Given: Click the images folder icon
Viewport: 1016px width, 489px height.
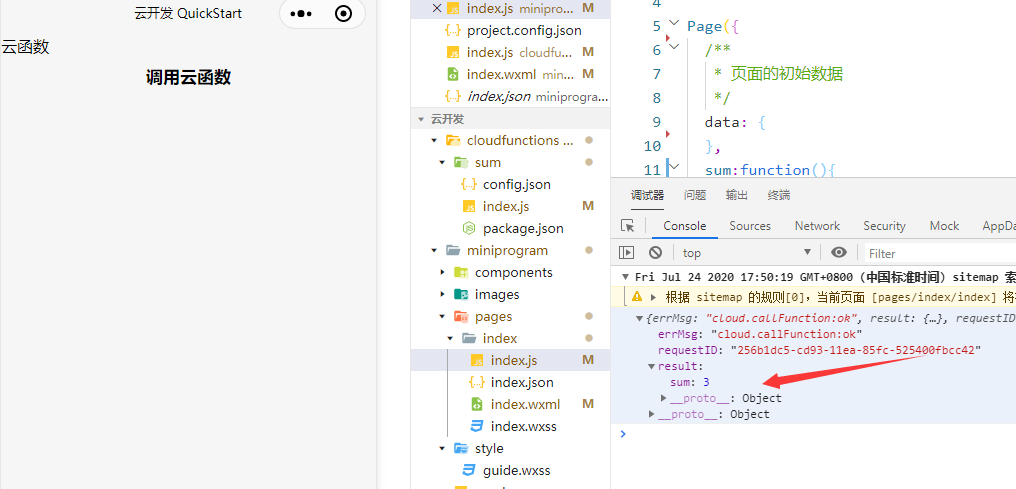Looking at the screenshot, I should [x=461, y=294].
